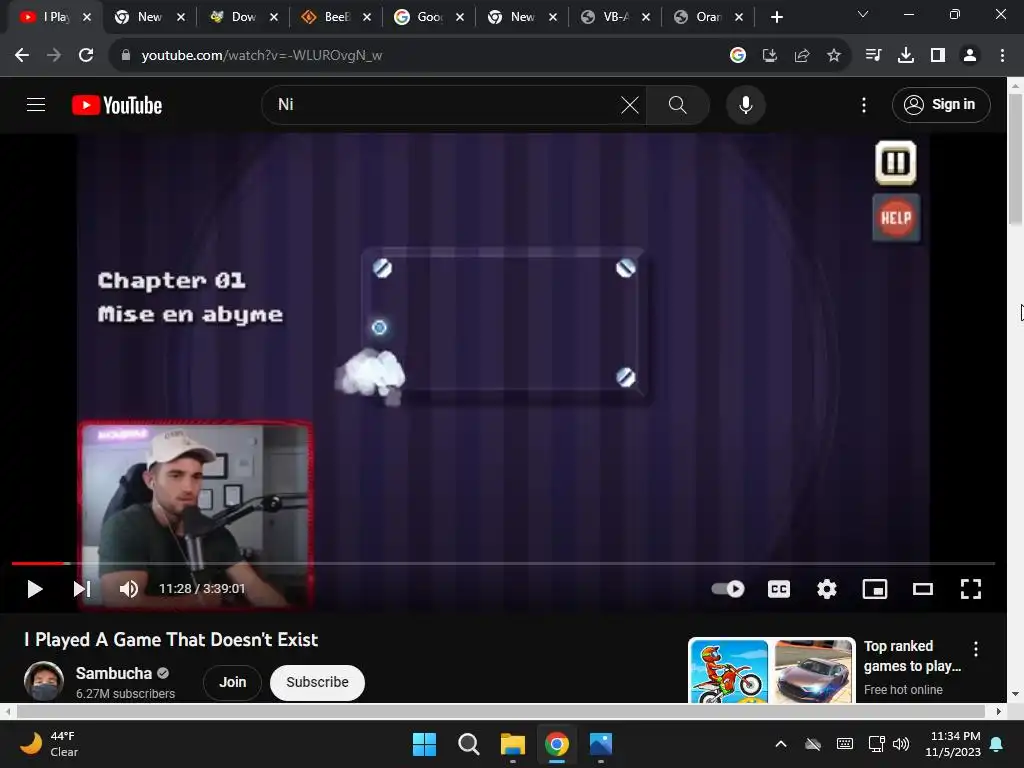Image resolution: width=1024 pixels, height=768 pixels.
Task: Open the Top ranked games ad
Action: click(912, 656)
